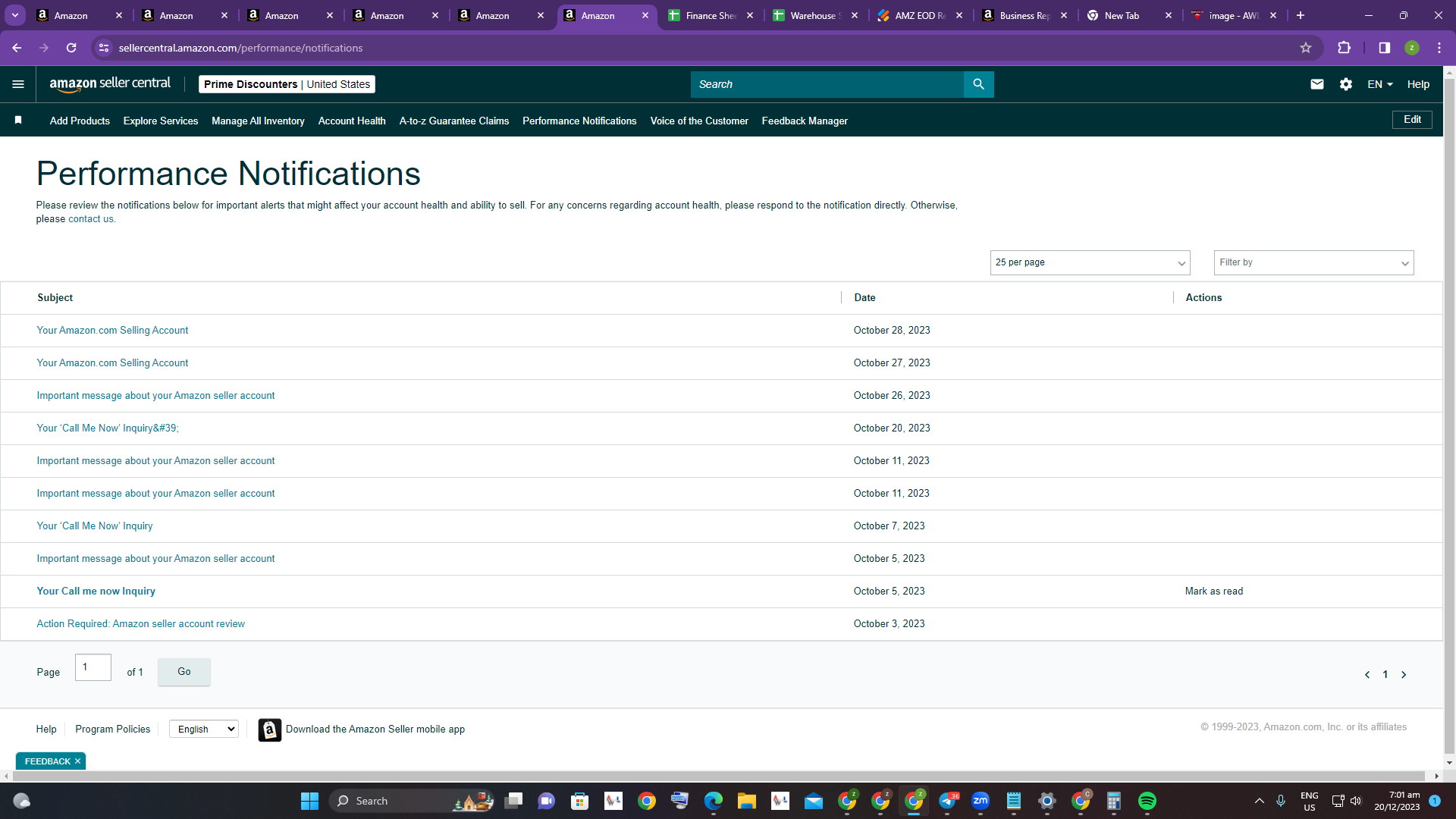Close the FEEDBACK tab with X
The image size is (1456, 819).
pyautogui.click(x=77, y=761)
